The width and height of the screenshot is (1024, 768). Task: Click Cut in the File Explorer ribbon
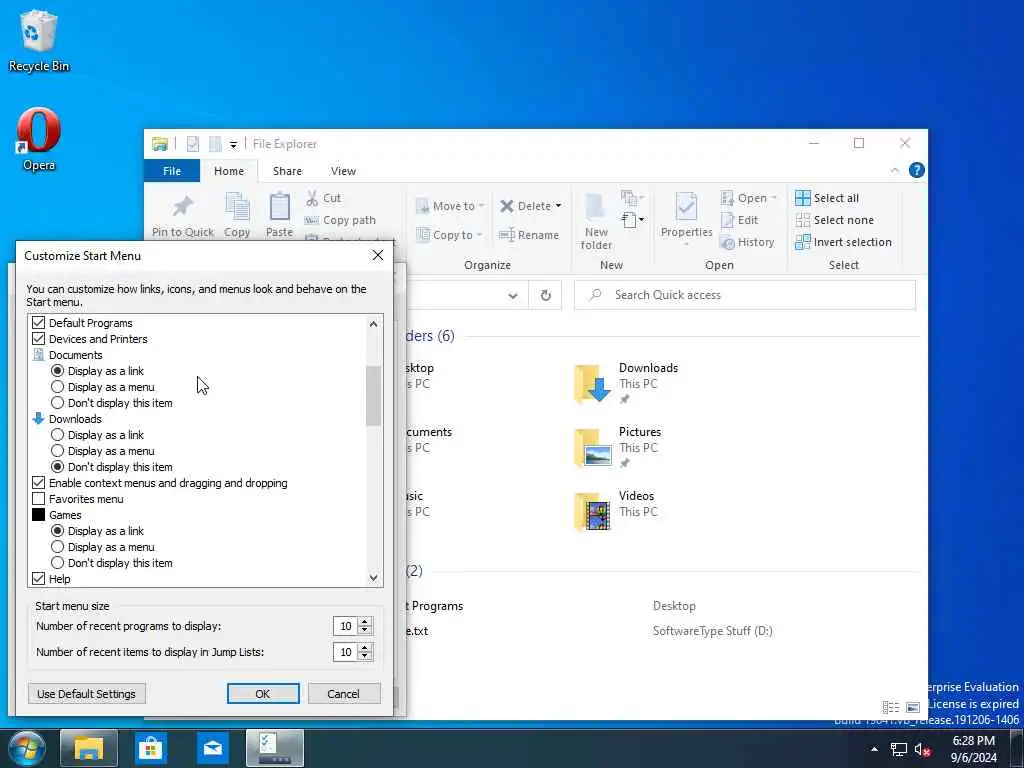coord(323,198)
